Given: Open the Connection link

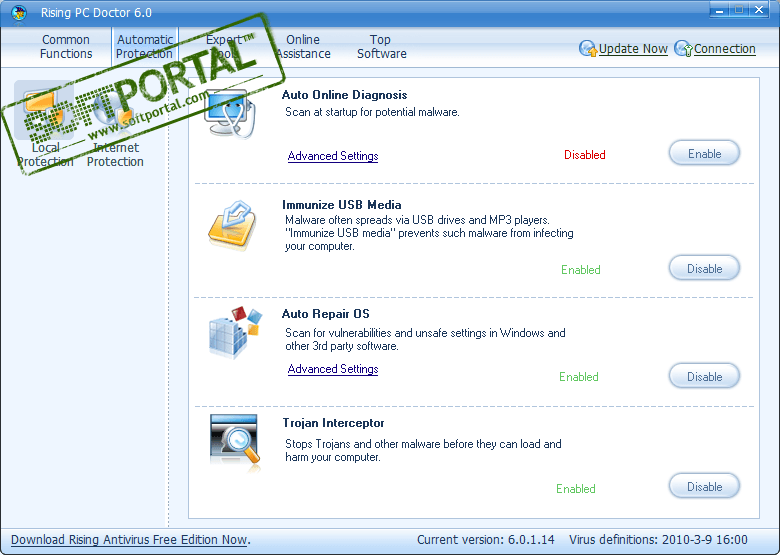Looking at the screenshot, I should 724,49.
